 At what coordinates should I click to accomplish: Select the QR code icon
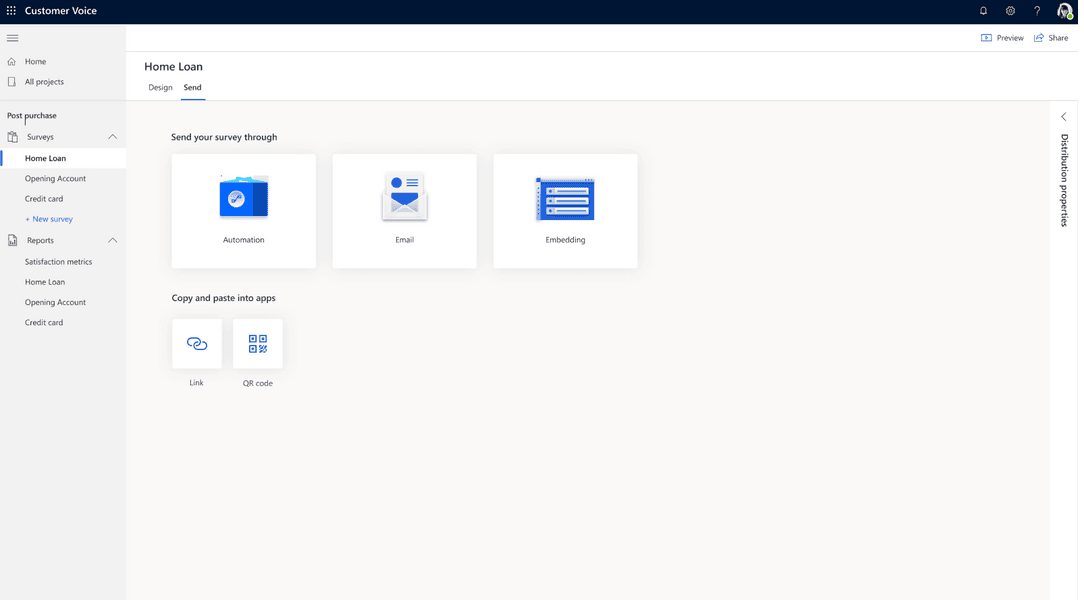coord(257,342)
